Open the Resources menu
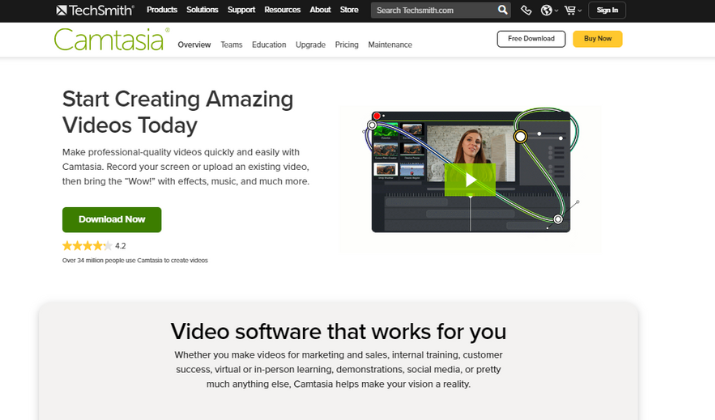The image size is (715, 420). pyautogui.click(x=282, y=10)
